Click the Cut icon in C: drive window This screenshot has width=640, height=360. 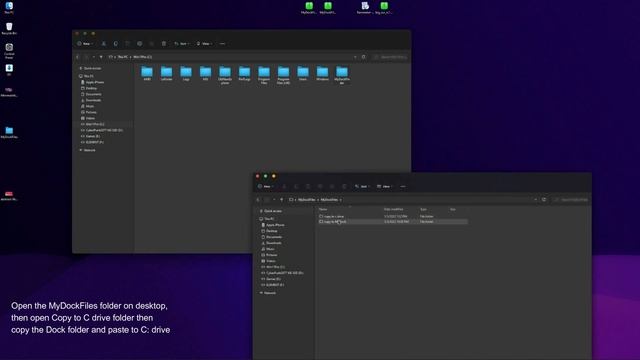pos(104,44)
